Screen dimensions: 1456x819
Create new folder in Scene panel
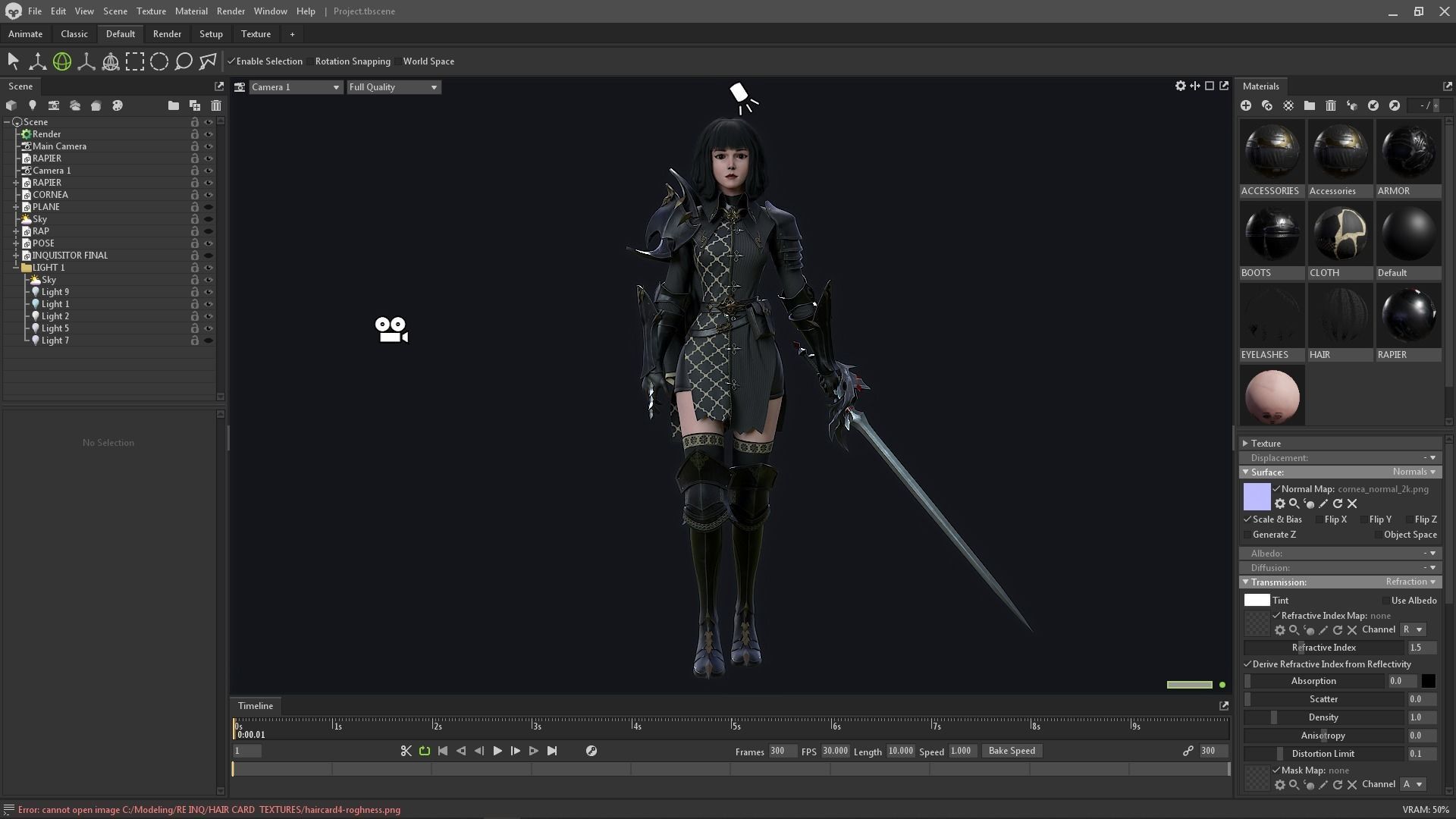point(174,105)
